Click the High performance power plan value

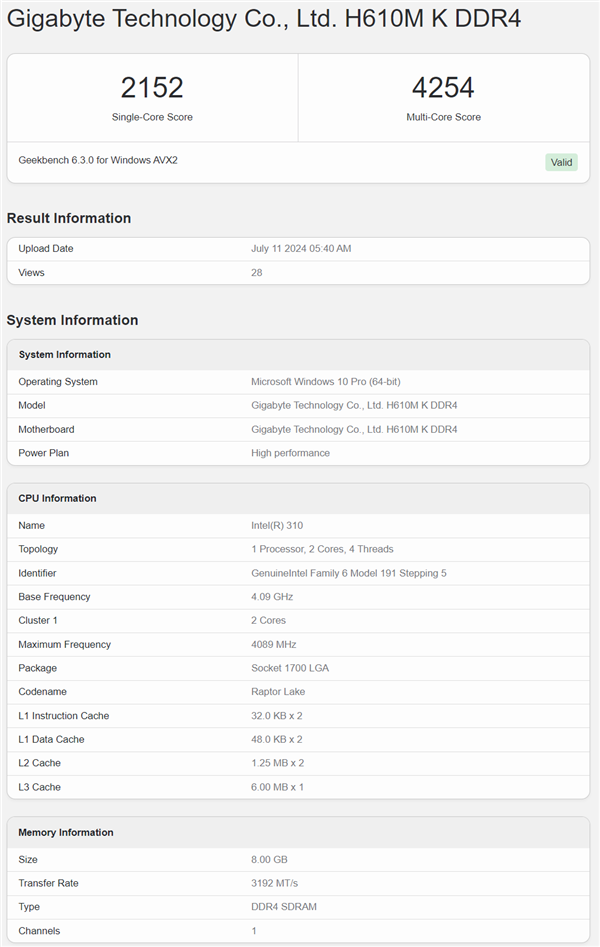pyautogui.click(x=290, y=453)
